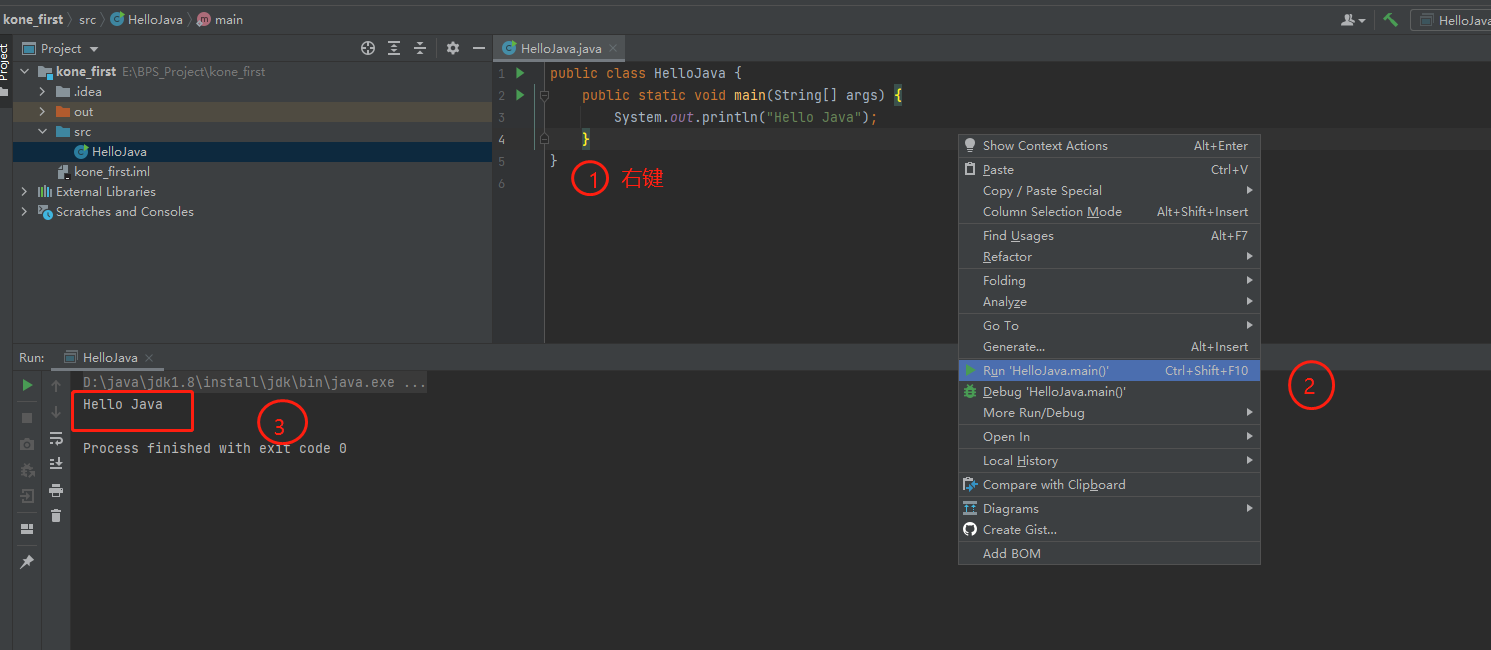Expand the out folder
The width and height of the screenshot is (1491, 650).
[43, 112]
